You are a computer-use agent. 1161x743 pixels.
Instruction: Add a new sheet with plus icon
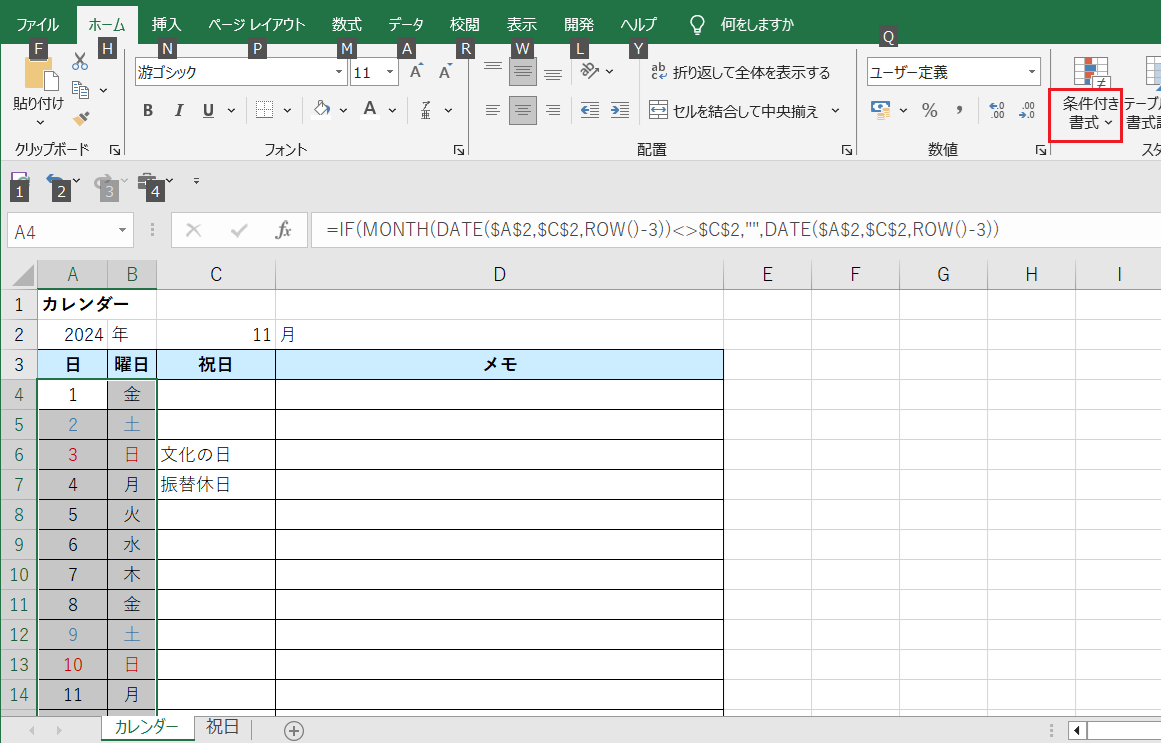point(294,730)
